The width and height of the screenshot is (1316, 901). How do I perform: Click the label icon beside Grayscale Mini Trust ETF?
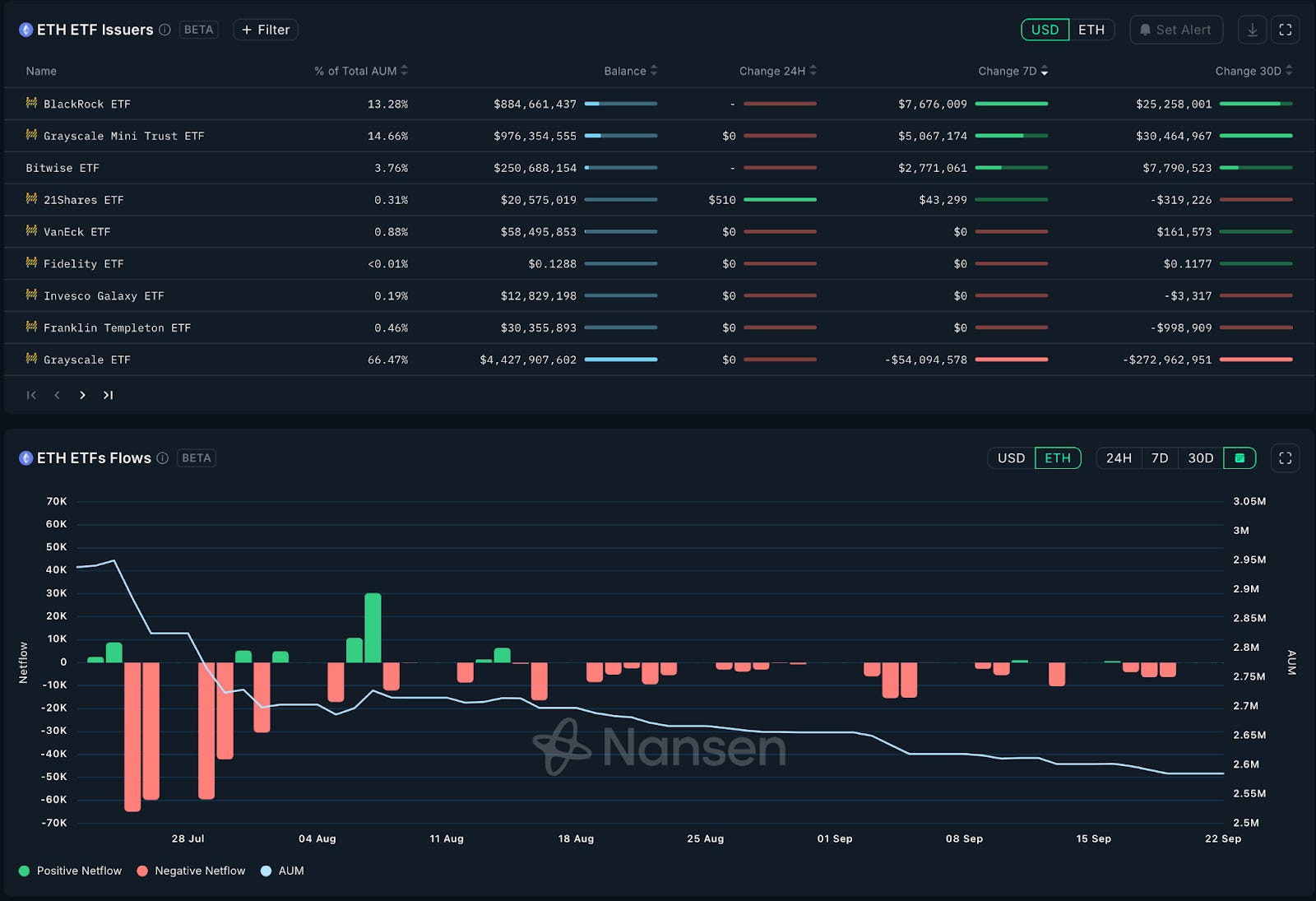click(31, 135)
